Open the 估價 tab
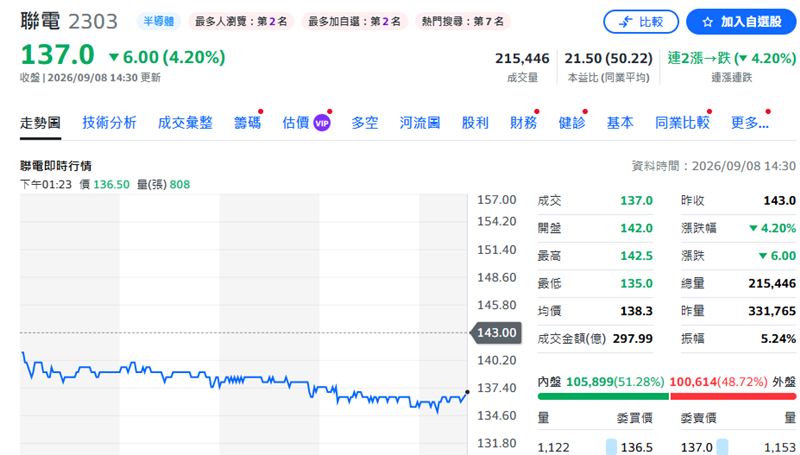800x455 pixels. point(296,123)
